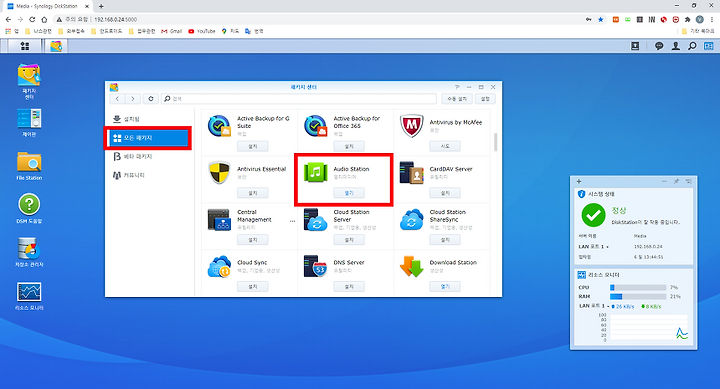Viewport: 720px width, 389px height.
Task: Open Download Station via its button
Action: click(x=445, y=287)
